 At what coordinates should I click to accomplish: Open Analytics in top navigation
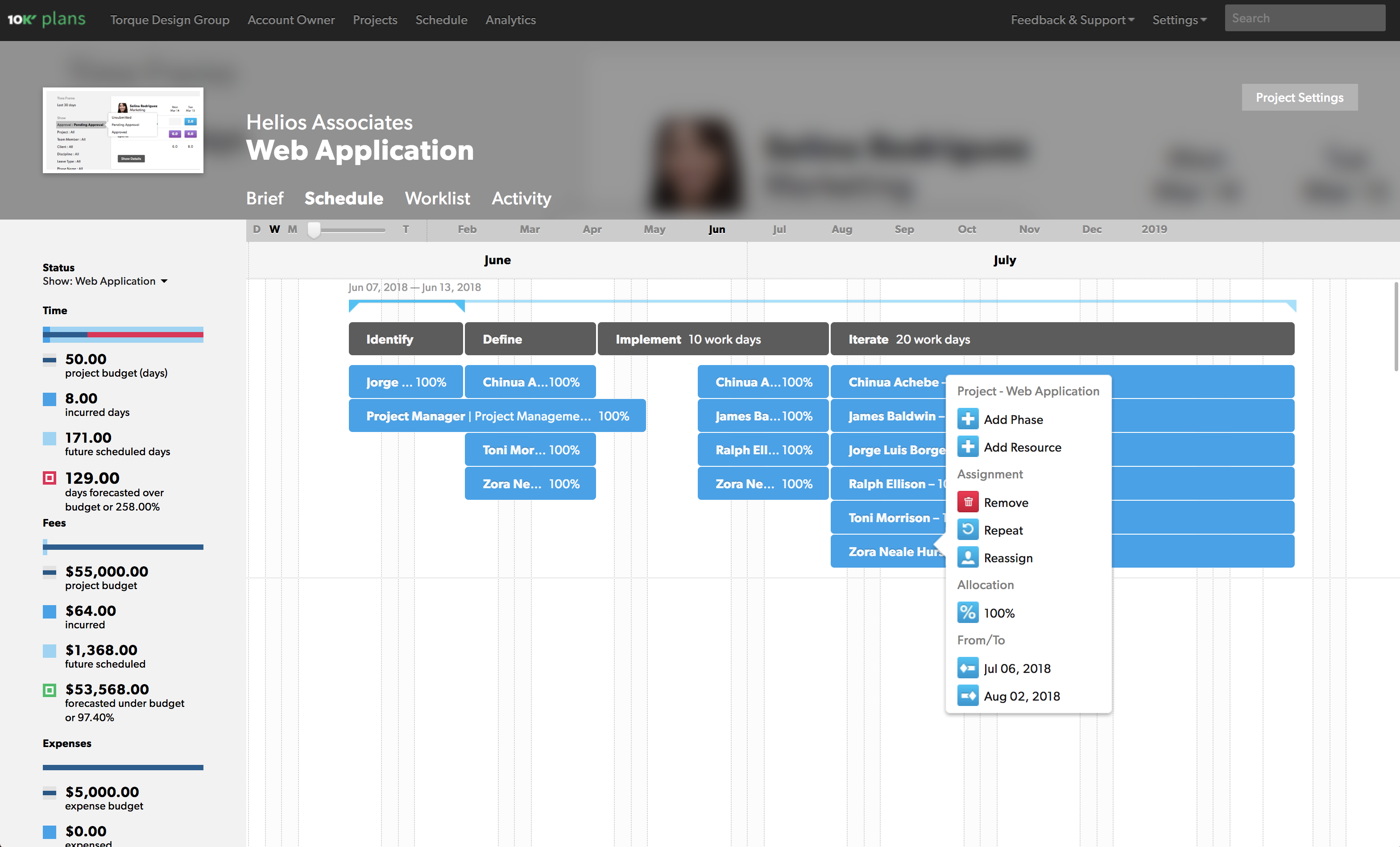tap(510, 20)
